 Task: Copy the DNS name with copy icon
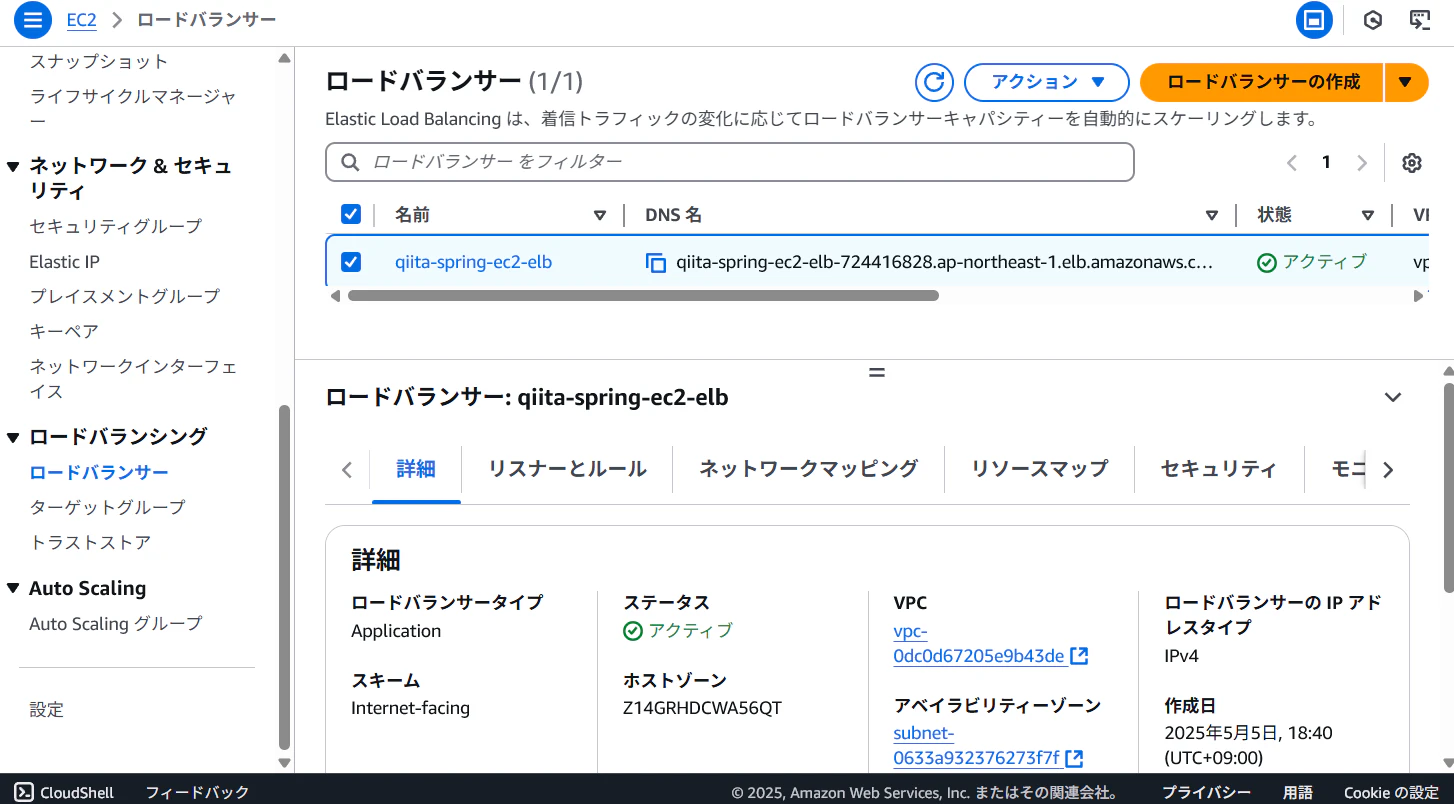click(x=656, y=263)
